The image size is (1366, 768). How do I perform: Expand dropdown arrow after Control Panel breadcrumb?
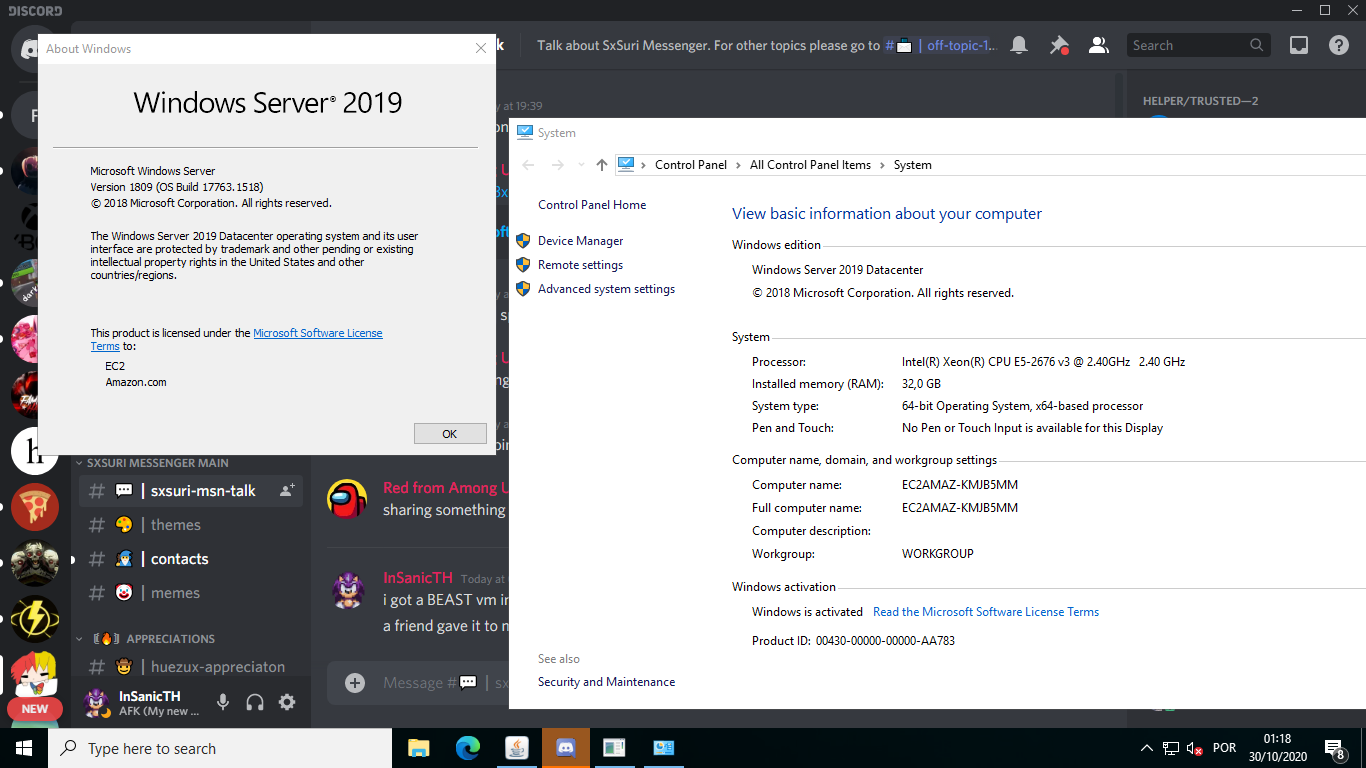(739, 165)
